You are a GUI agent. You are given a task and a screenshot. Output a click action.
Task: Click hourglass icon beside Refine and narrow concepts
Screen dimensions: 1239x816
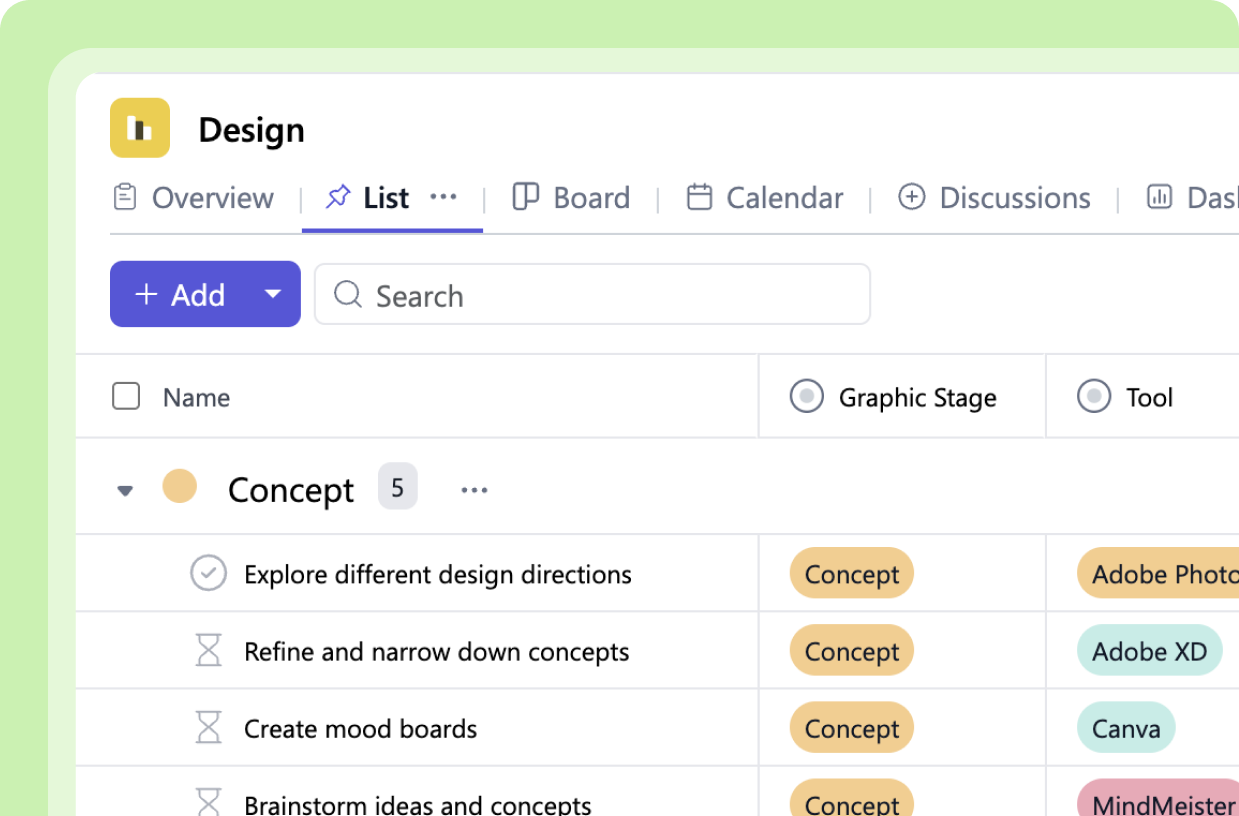coord(208,651)
